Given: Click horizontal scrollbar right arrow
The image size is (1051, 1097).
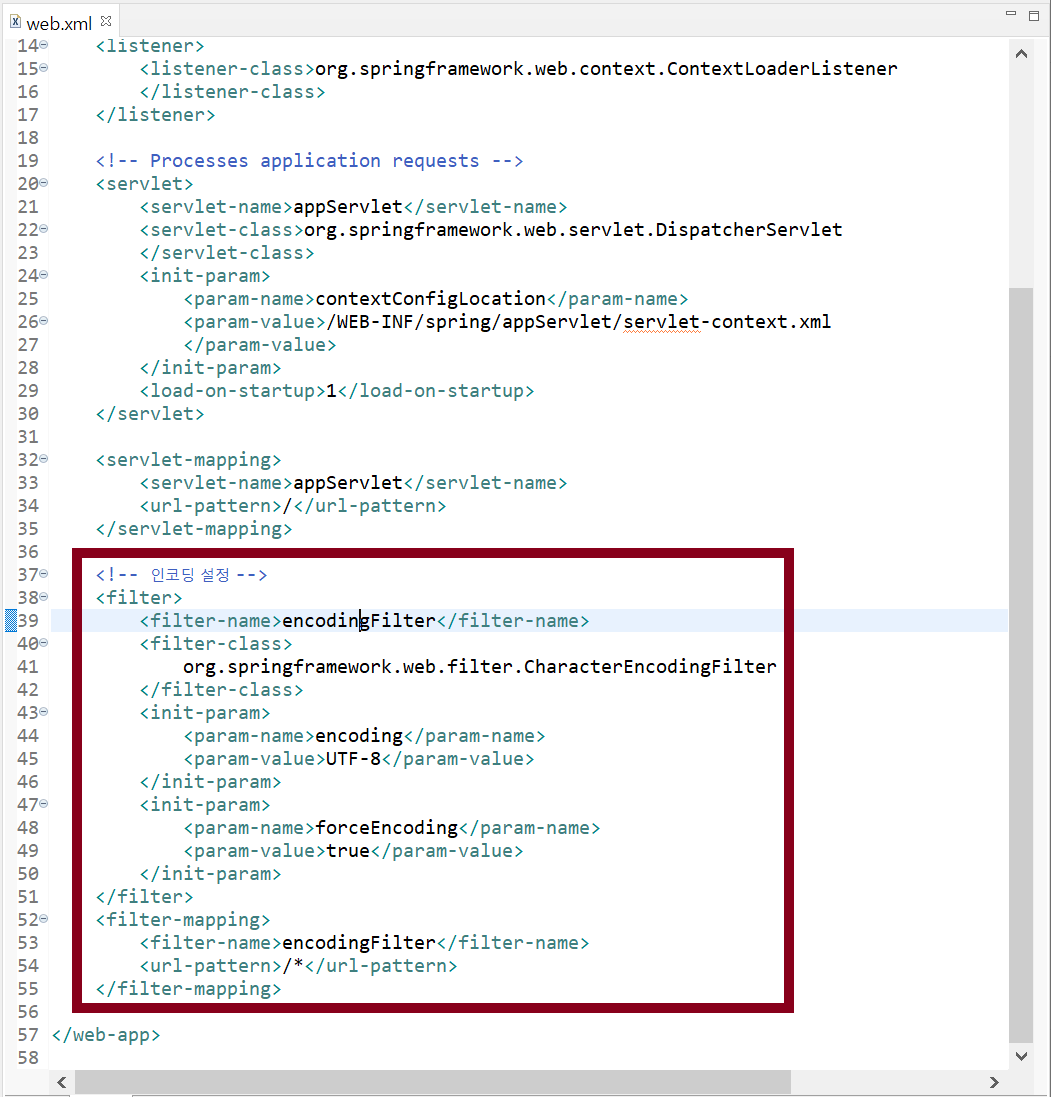Looking at the screenshot, I should [x=994, y=1082].
